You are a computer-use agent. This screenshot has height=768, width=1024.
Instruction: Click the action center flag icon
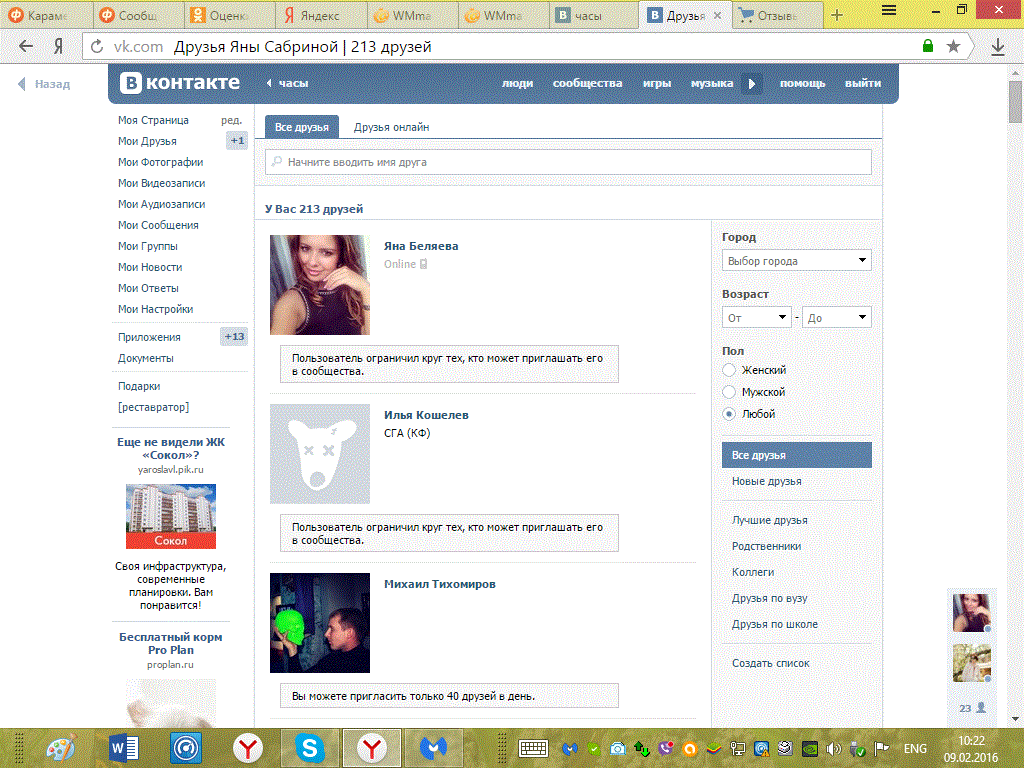tap(881, 748)
